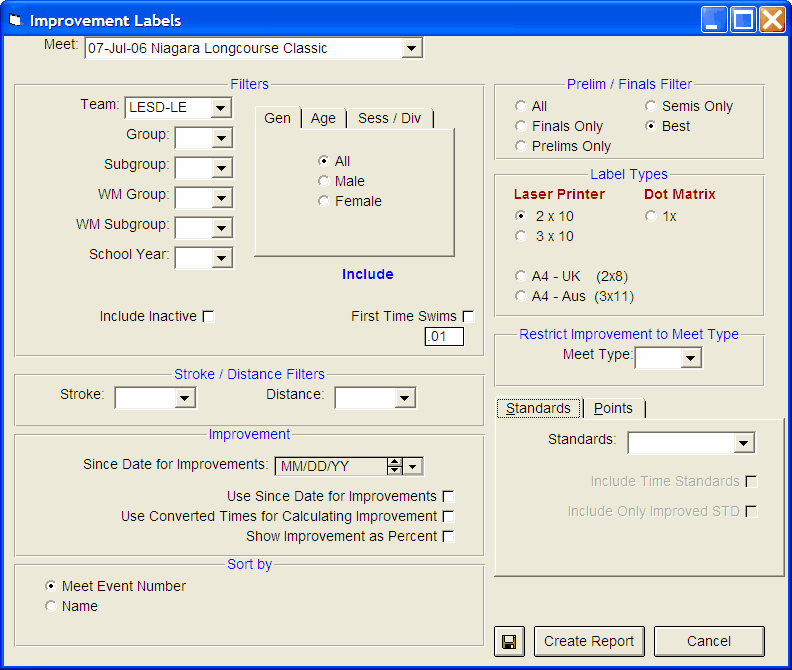Expand the Team dropdown
Screen dimensions: 792x670
pyautogui.click(x=221, y=107)
